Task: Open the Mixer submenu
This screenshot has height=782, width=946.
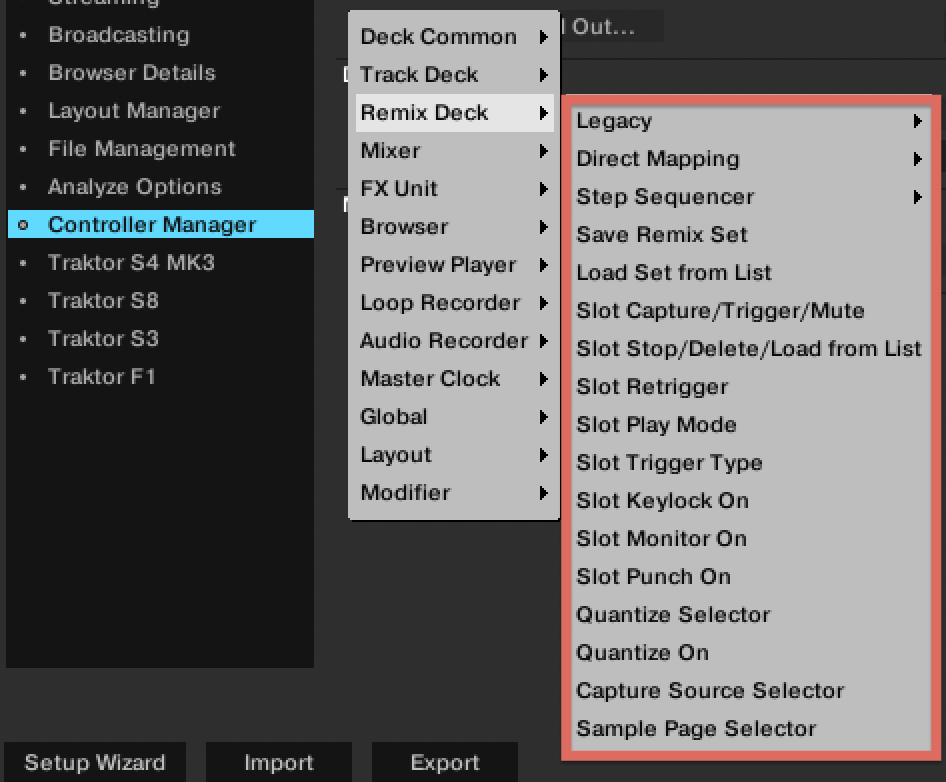Action: click(x=390, y=151)
